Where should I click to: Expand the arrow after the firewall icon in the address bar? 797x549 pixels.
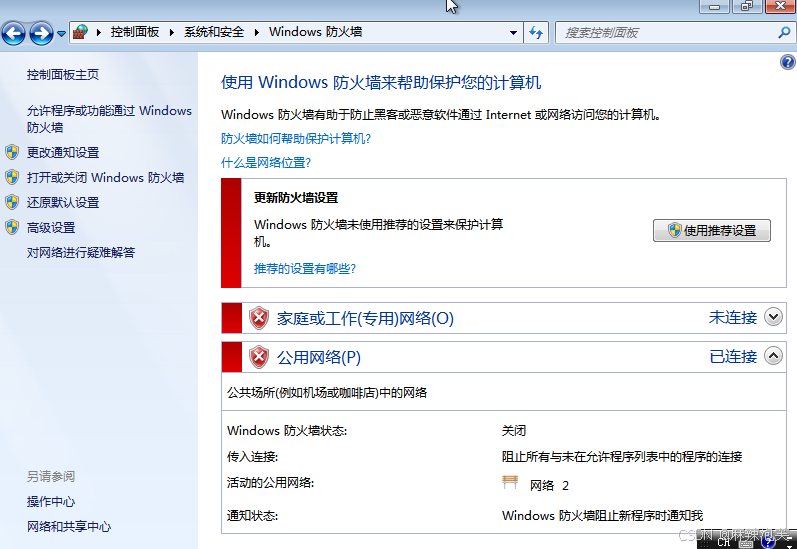click(x=99, y=33)
